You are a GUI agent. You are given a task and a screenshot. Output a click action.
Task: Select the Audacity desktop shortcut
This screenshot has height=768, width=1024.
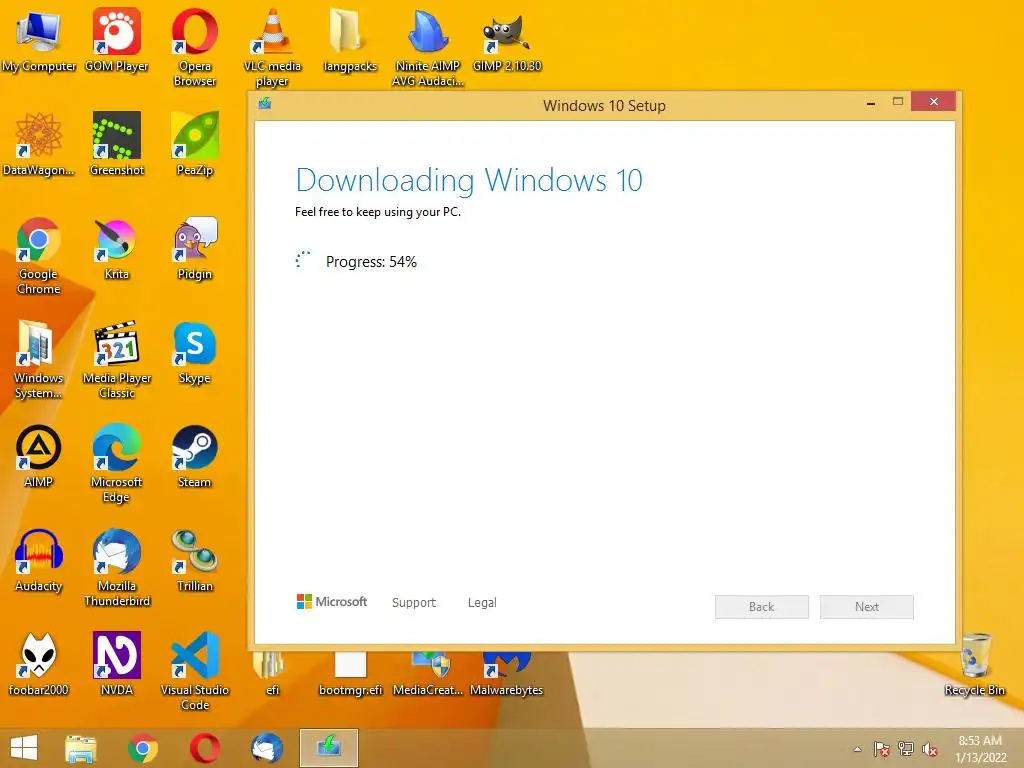39,560
